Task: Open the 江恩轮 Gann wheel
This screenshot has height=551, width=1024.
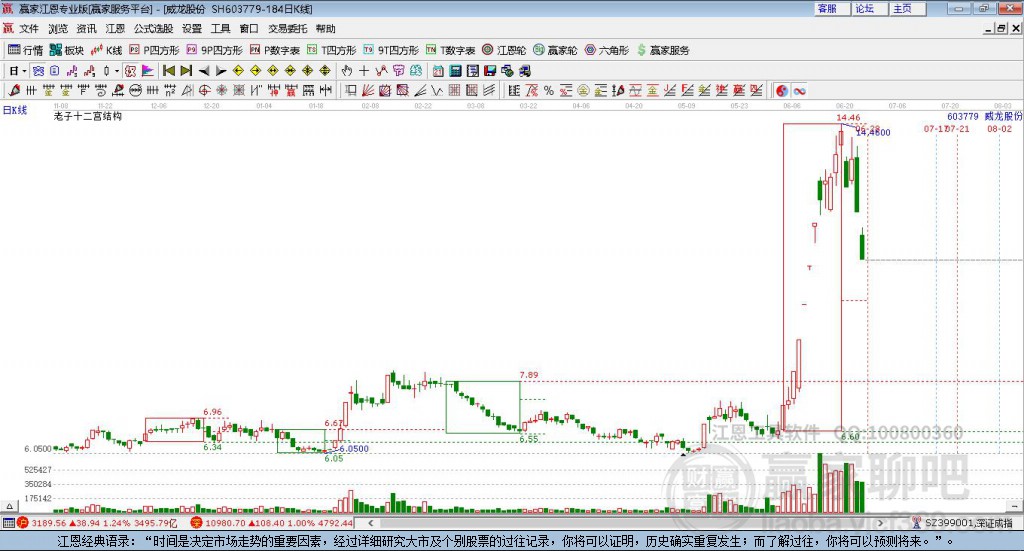Action: pos(504,50)
